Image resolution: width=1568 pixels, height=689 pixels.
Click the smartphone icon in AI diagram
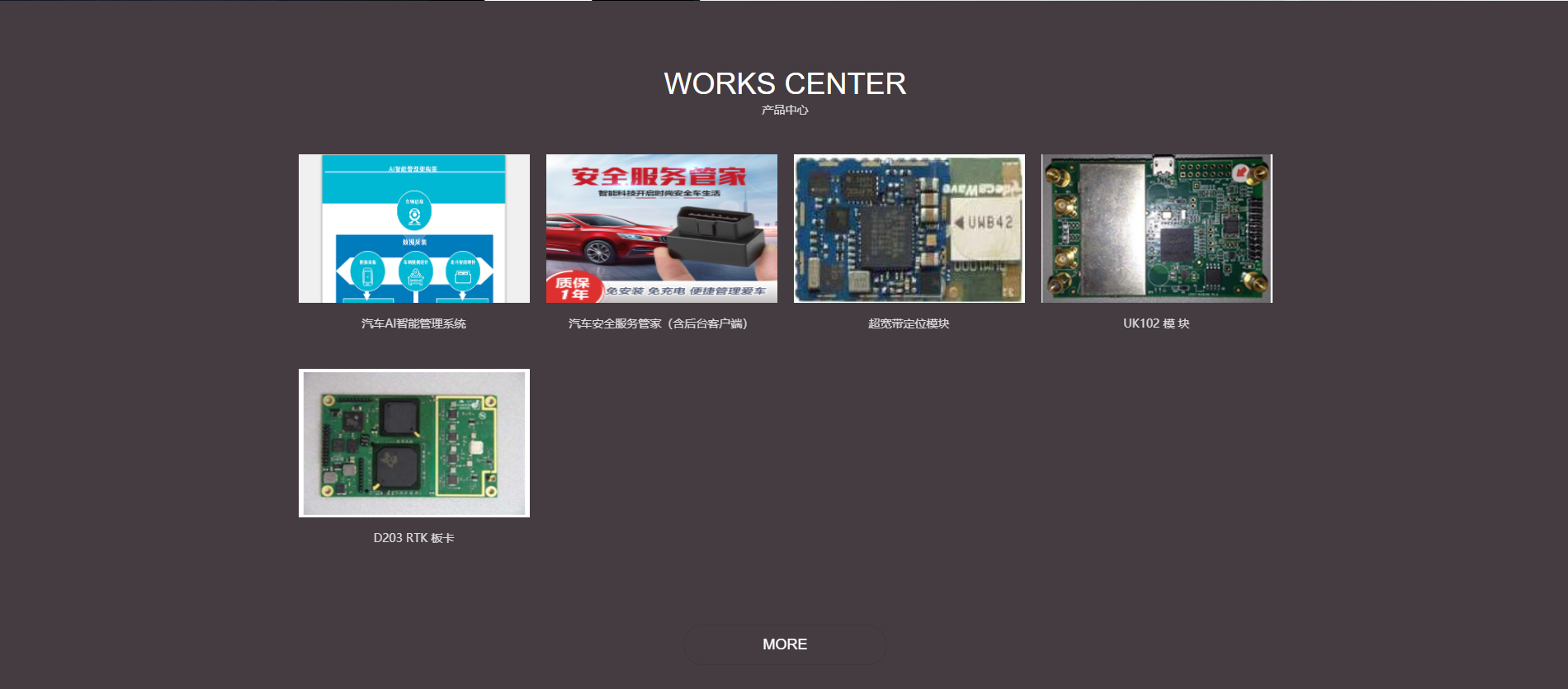[367, 273]
